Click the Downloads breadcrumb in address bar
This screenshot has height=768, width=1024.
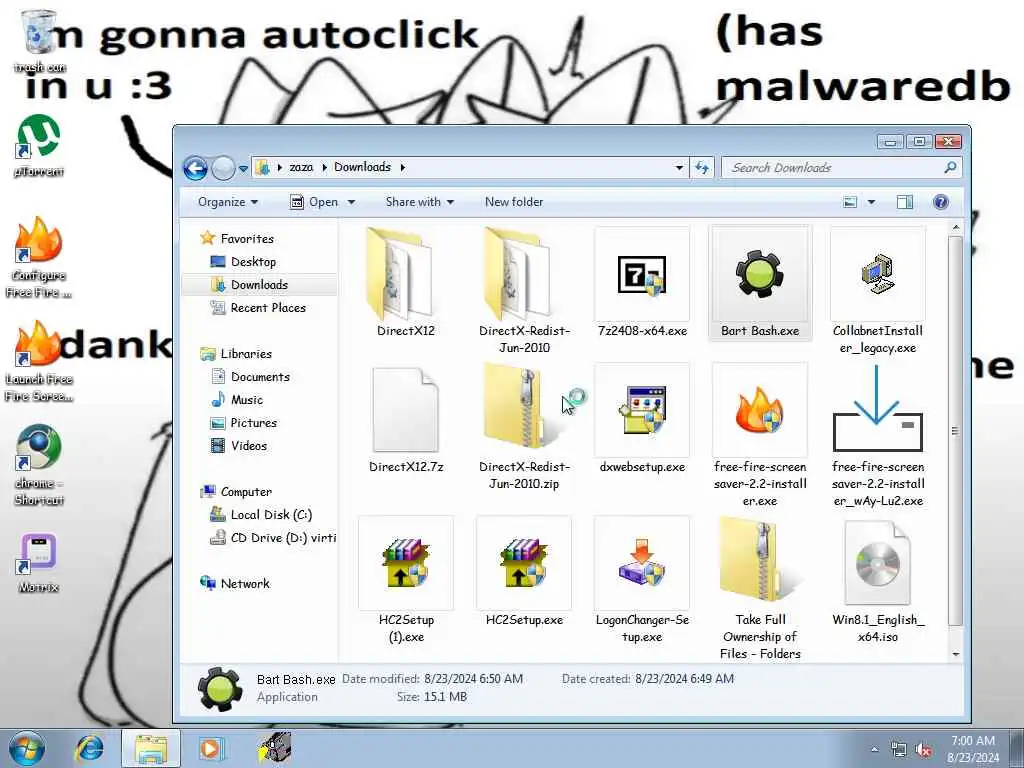[x=362, y=167]
